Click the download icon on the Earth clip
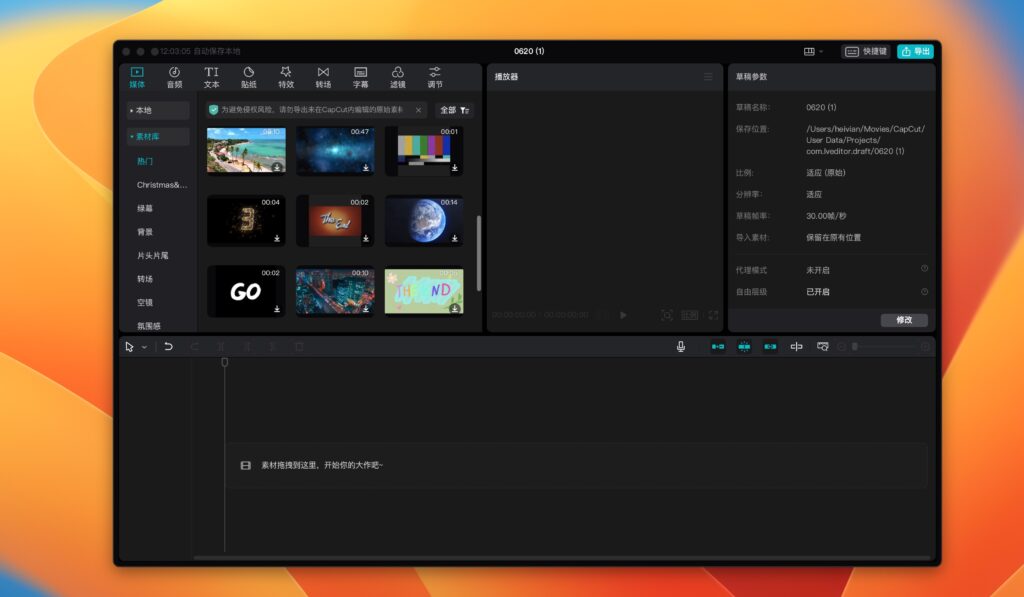1024x597 pixels. coord(456,238)
